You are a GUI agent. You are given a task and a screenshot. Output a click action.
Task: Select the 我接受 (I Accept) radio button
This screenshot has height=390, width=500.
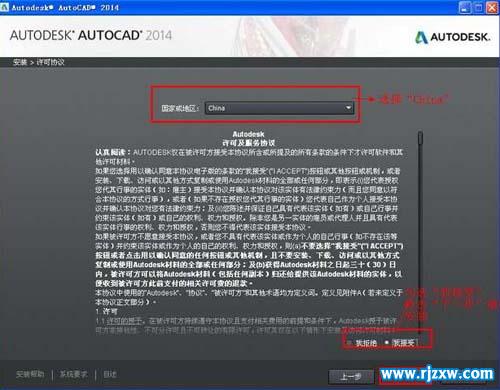pos(387,343)
